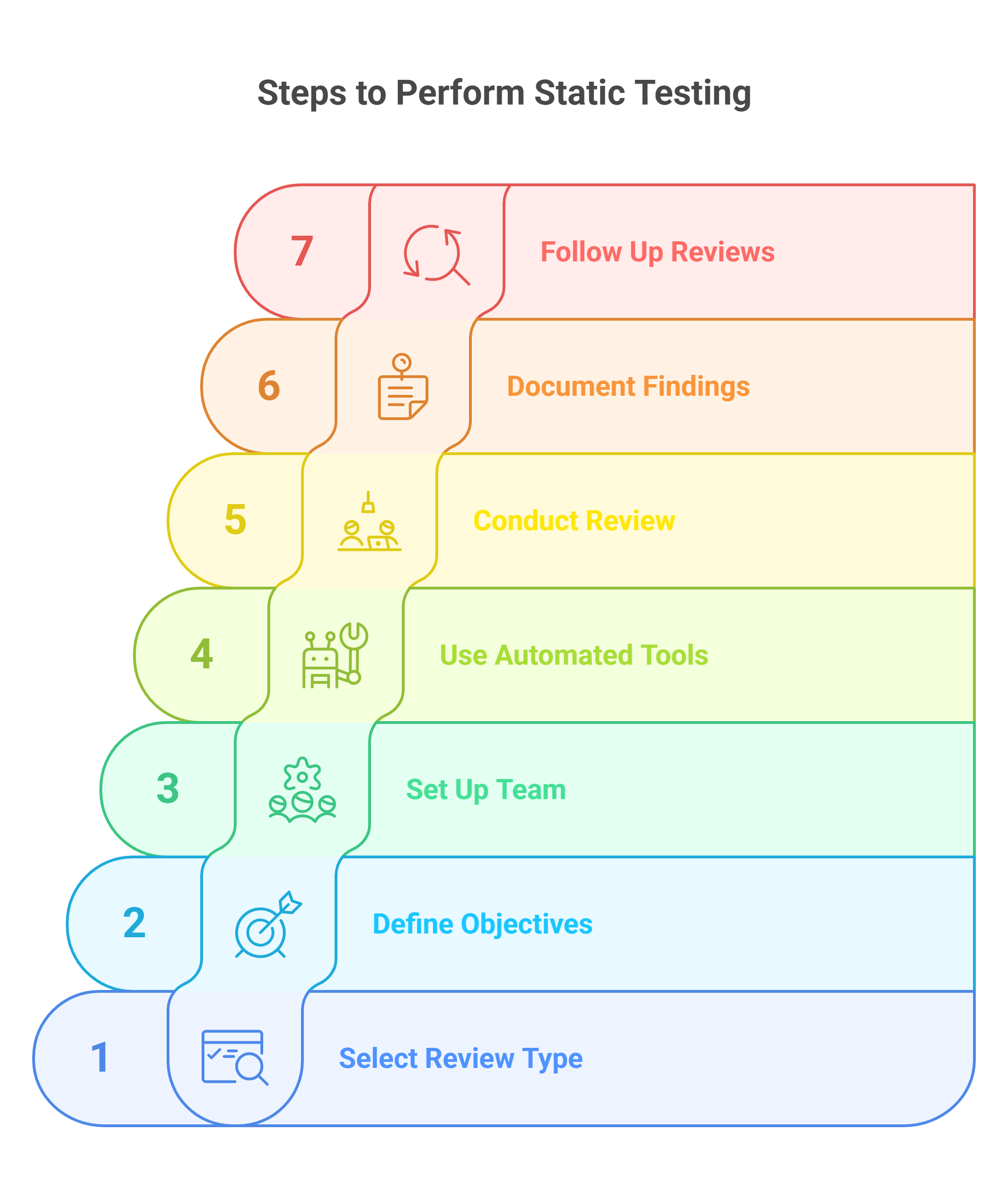Select the Document Findings label
This screenshot has height=1193, width=1008.
[628, 386]
